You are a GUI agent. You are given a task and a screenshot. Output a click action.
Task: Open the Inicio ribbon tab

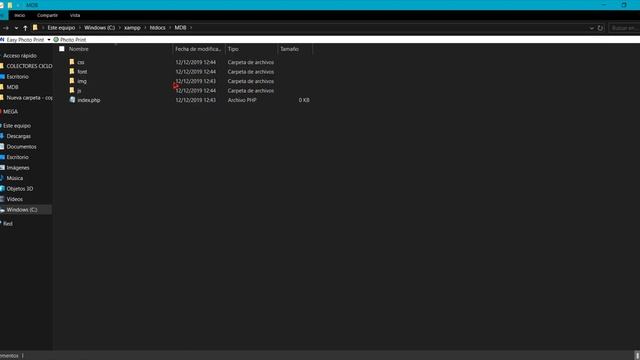tap(20, 15)
